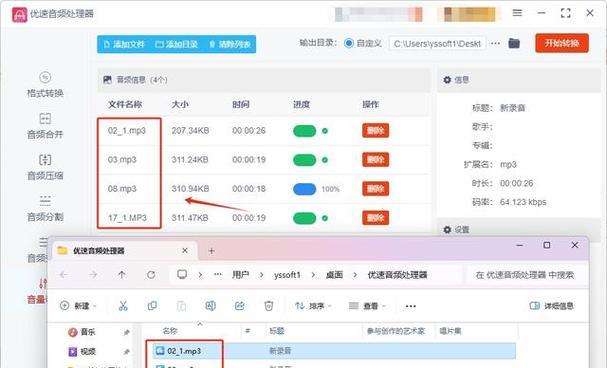607x368 pixels.
Task: Go up one folder in File Explorer
Action: tap(122, 275)
